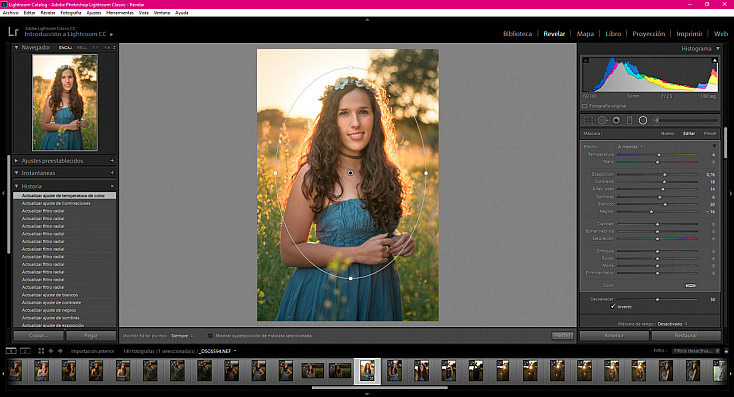Click the Pegar button

point(91,335)
